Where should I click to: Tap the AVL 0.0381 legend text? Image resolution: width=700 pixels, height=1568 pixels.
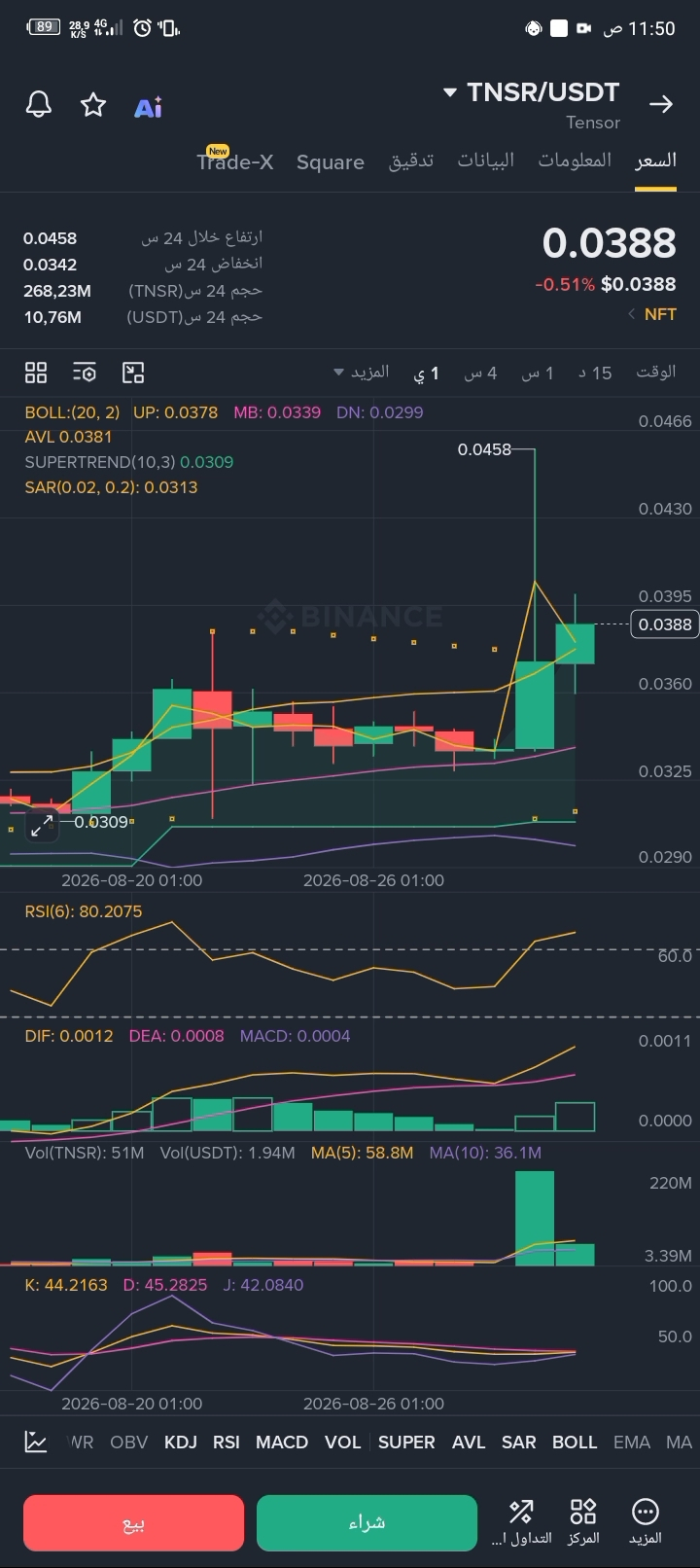69,437
